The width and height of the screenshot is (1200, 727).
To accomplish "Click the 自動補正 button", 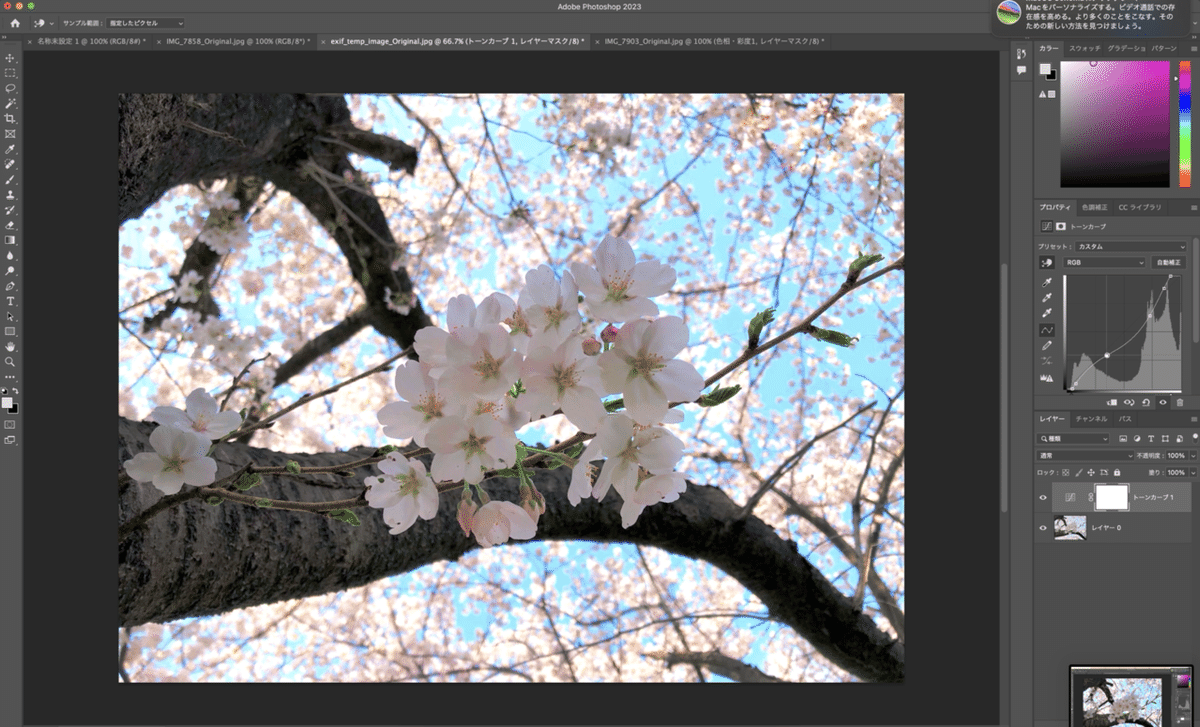I will tap(1168, 262).
